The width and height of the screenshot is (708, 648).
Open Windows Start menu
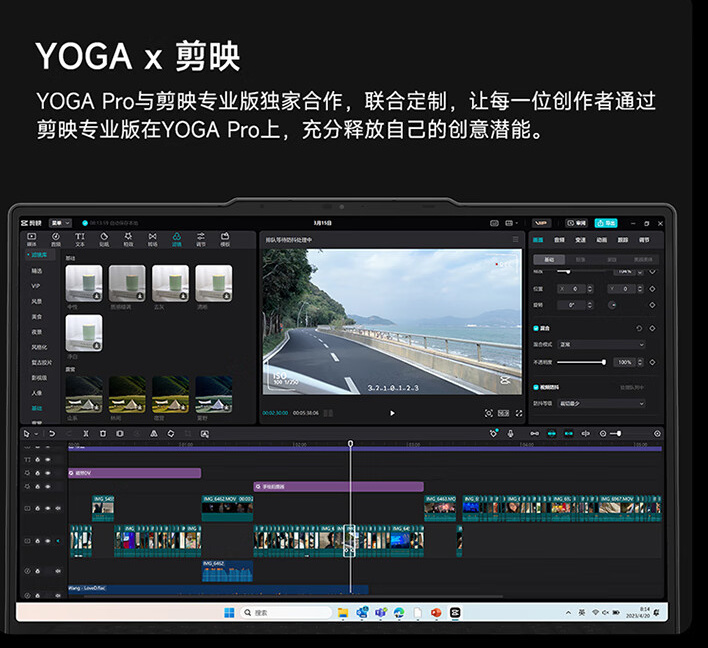coord(229,613)
